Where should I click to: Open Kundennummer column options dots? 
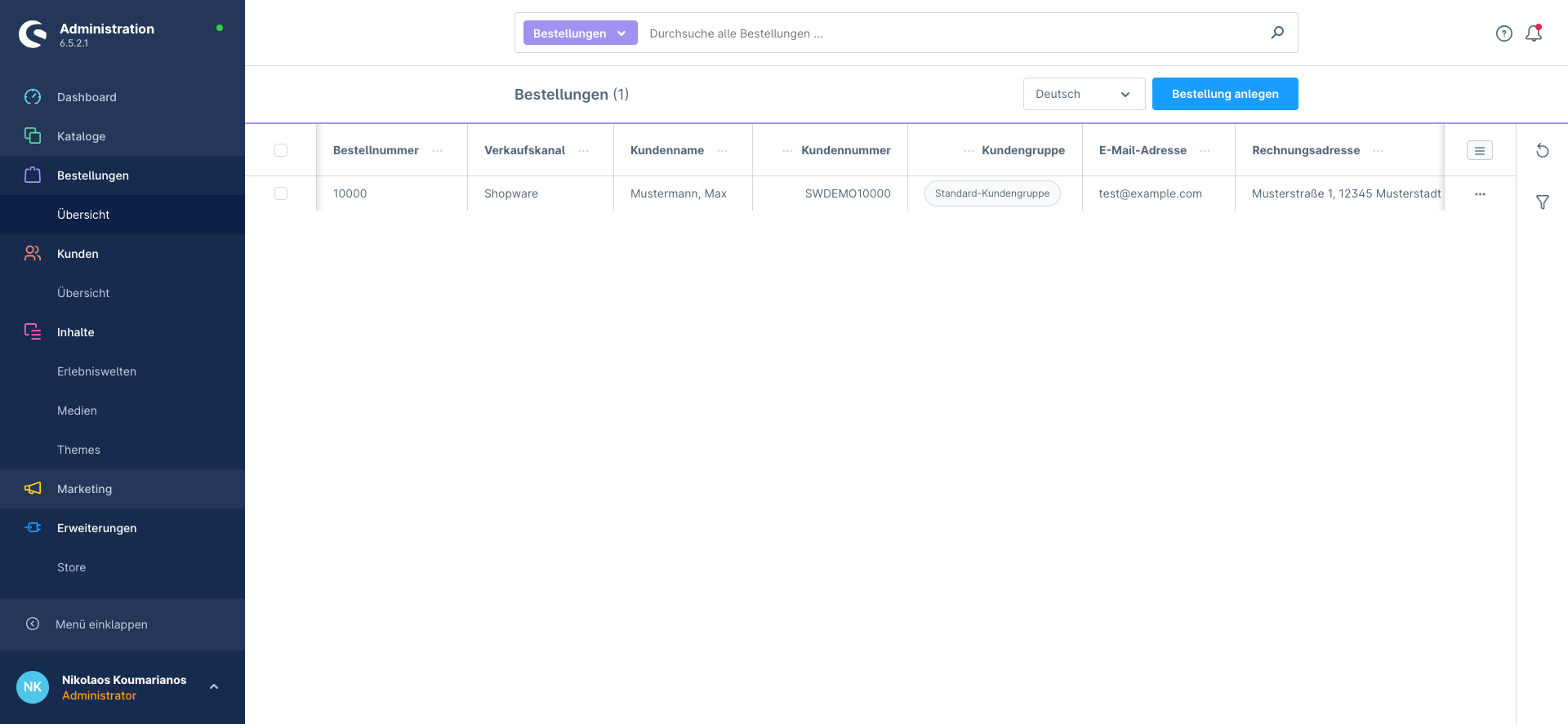[787, 151]
